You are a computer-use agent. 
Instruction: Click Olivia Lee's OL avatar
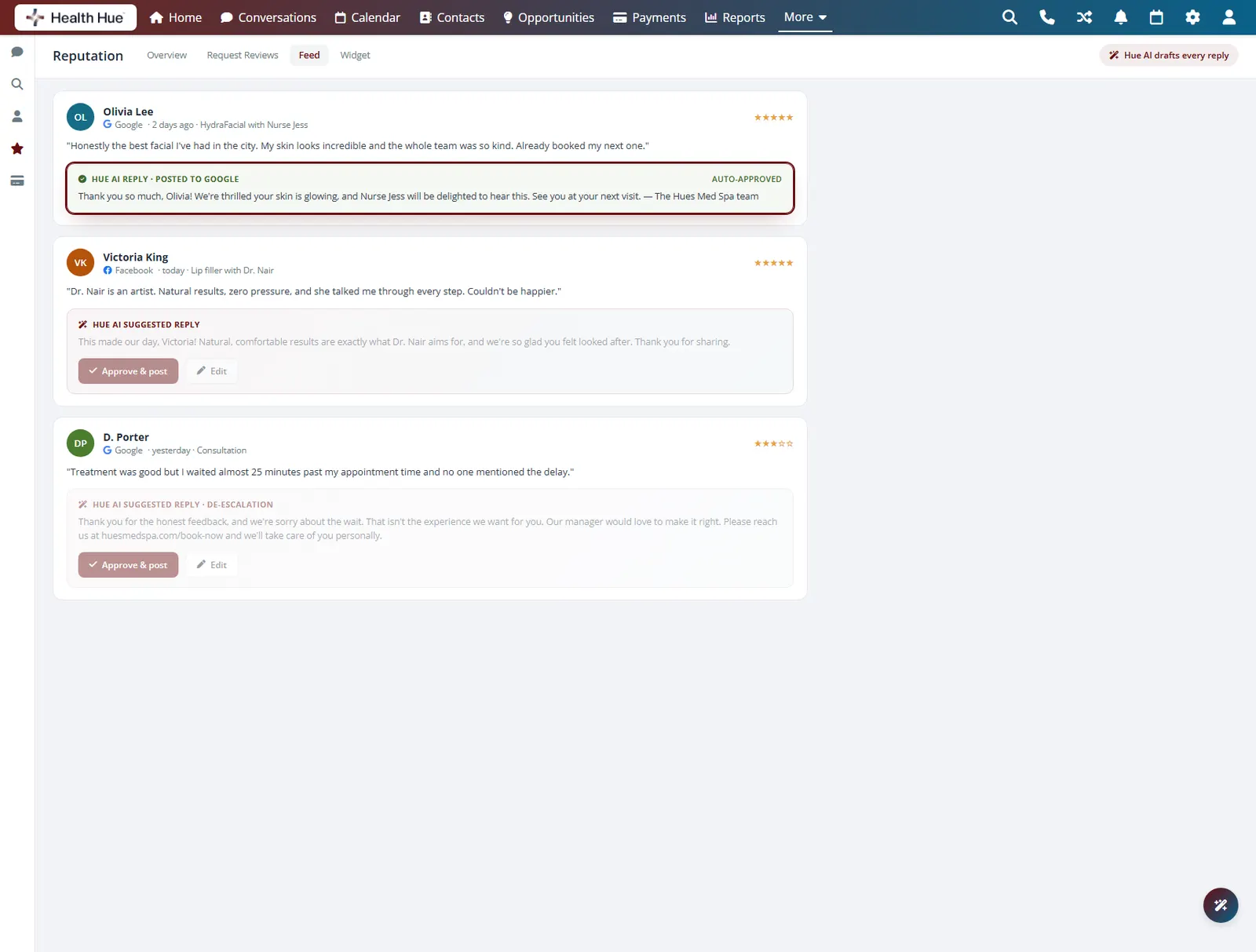point(80,117)
